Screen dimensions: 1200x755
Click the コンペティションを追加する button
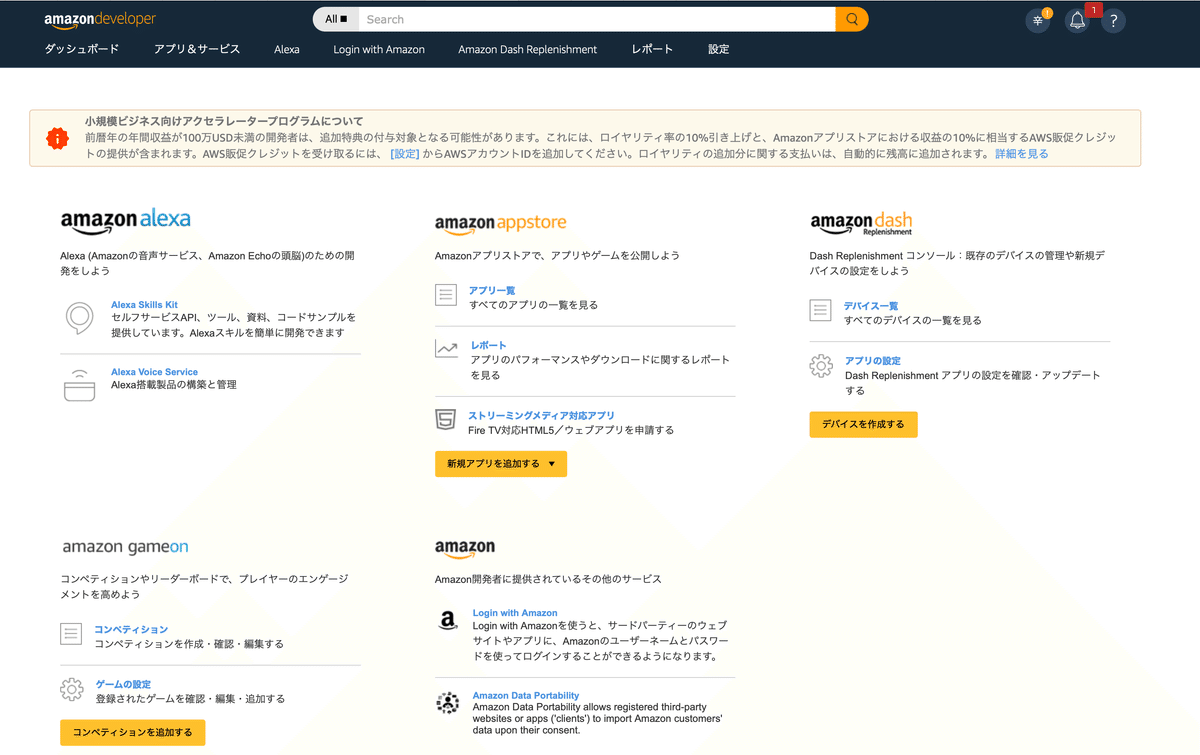click(133, 733)
